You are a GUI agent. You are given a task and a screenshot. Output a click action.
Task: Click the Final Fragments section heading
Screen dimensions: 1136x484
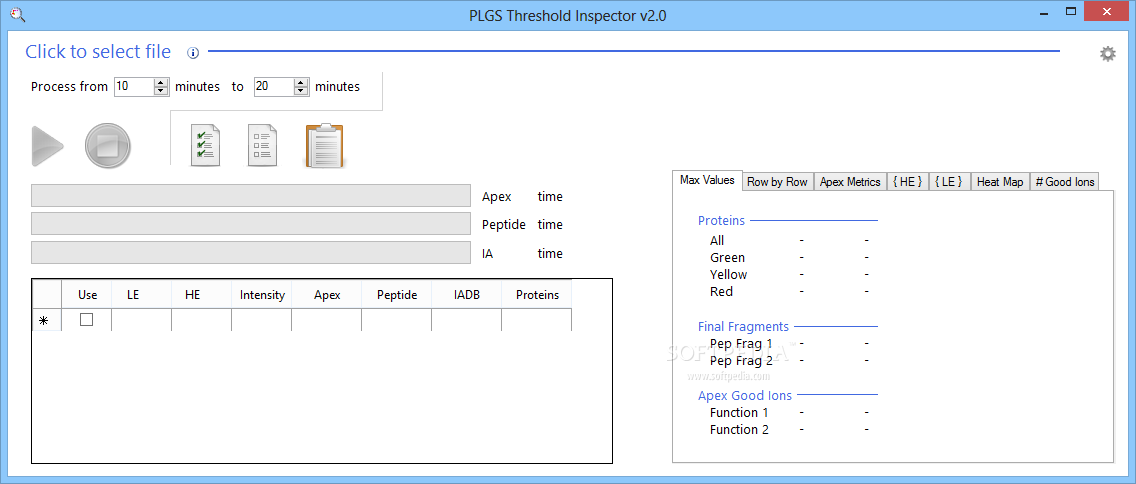tap(743, 327)
